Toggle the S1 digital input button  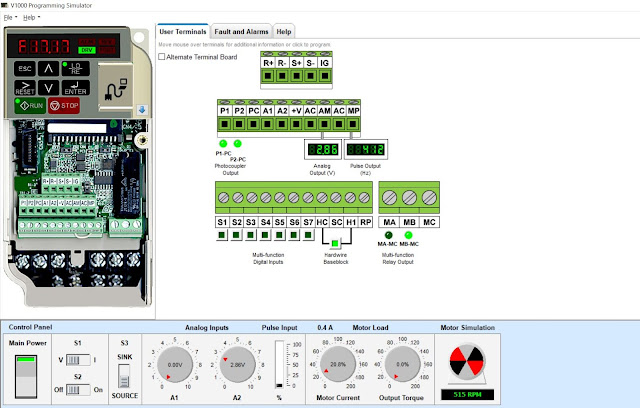pos(222,235)
